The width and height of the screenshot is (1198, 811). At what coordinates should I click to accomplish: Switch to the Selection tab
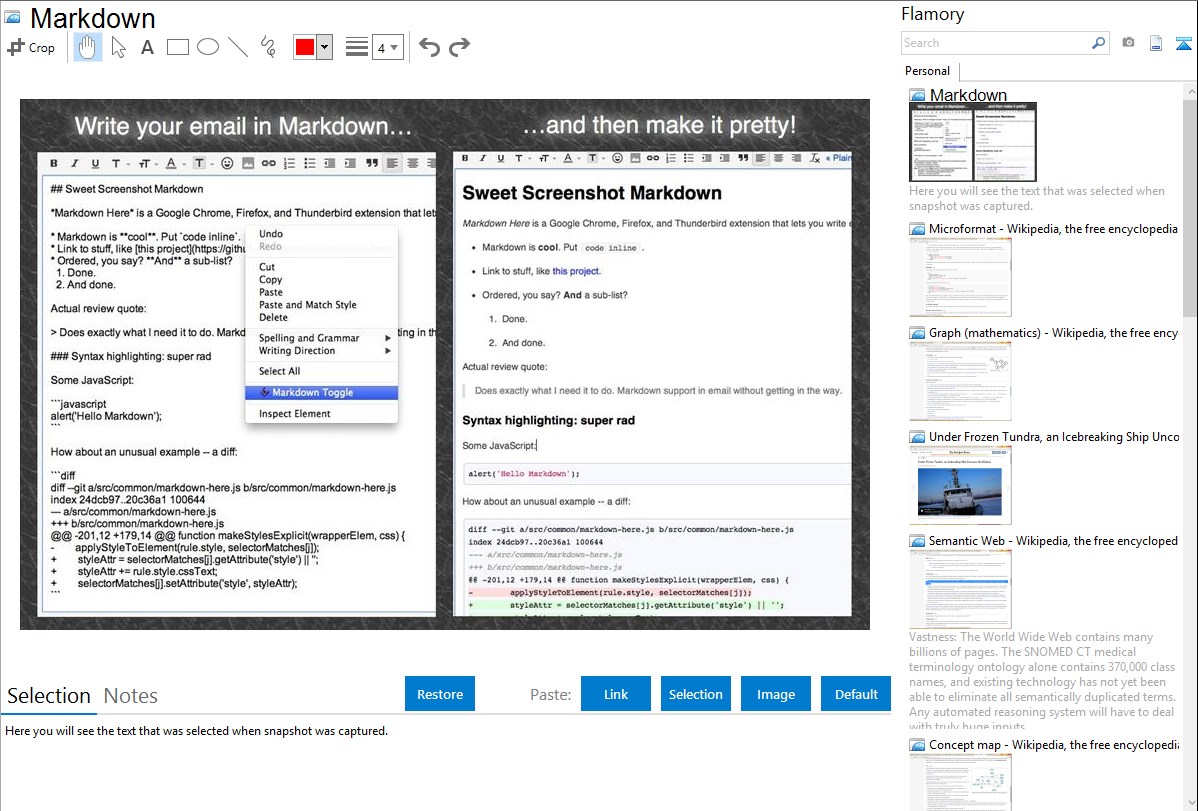(49, 696)
